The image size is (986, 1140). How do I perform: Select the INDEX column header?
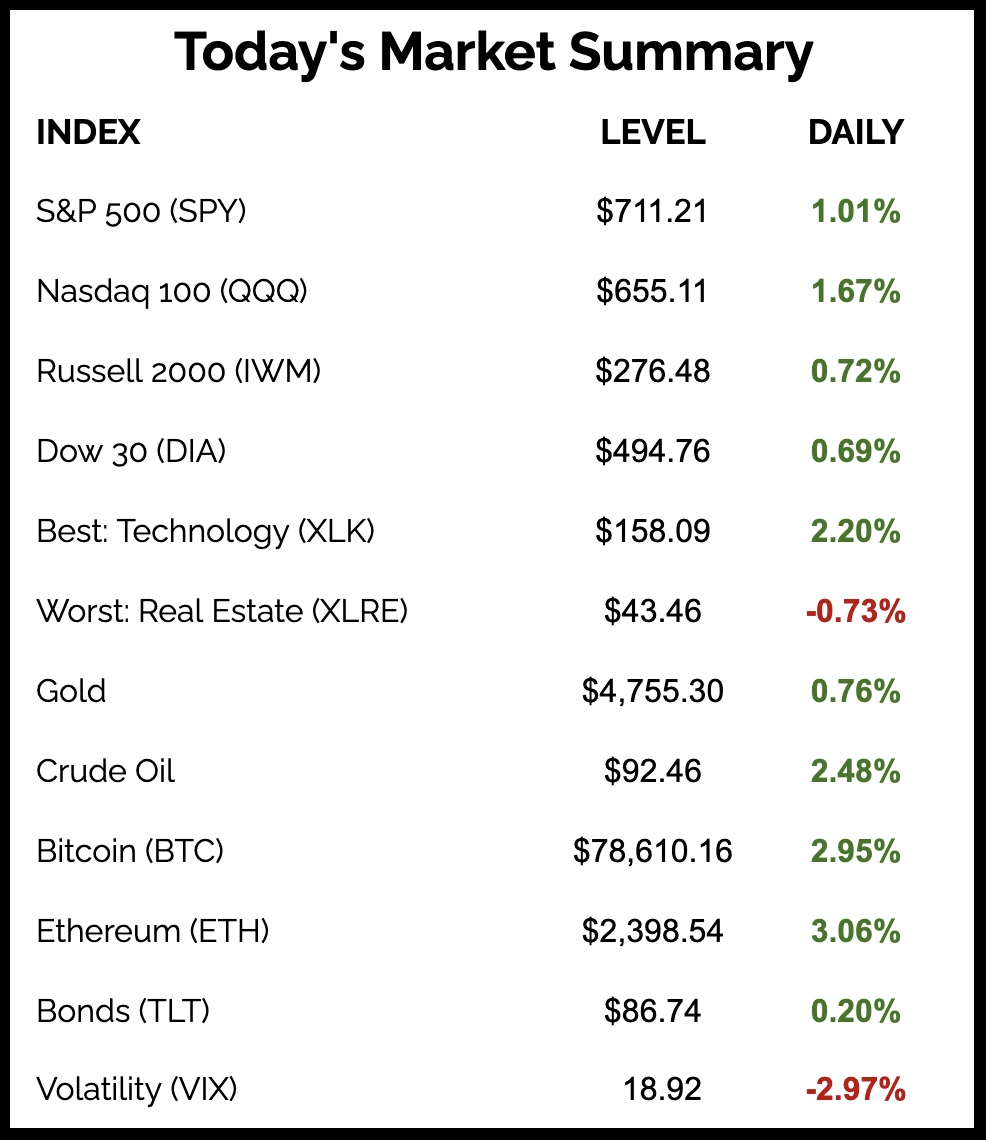tap(88, 132)
